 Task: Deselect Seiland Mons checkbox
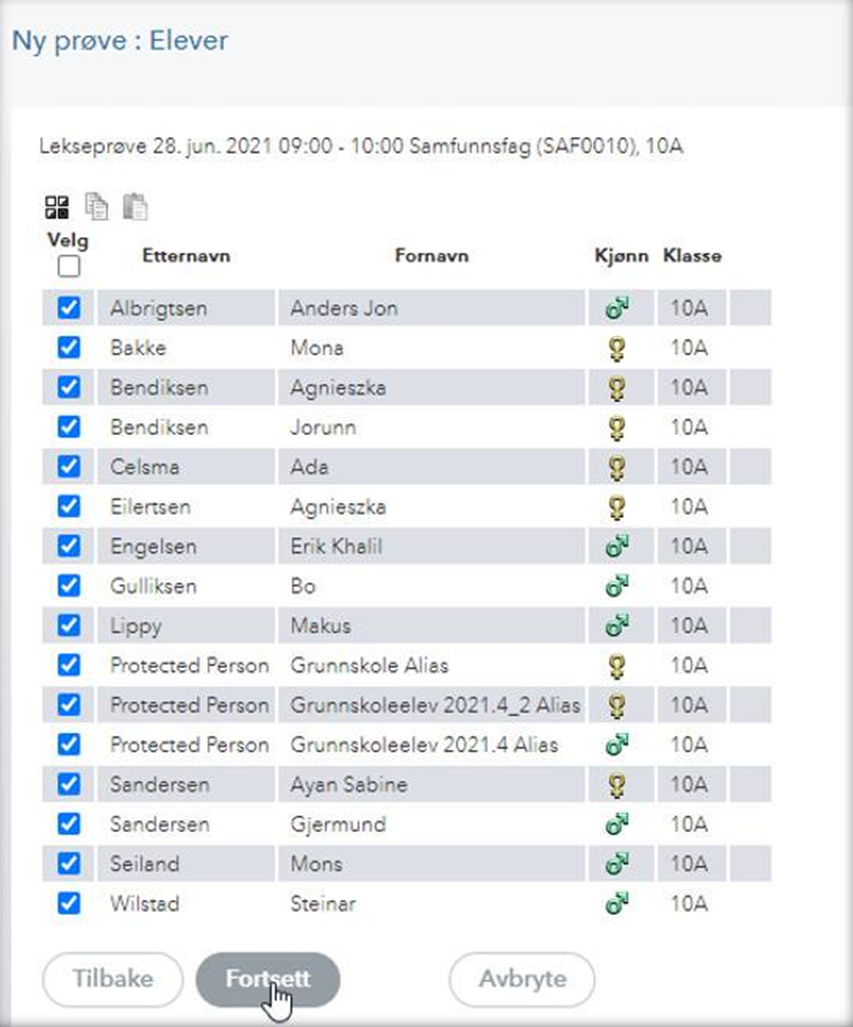(68, 864)
